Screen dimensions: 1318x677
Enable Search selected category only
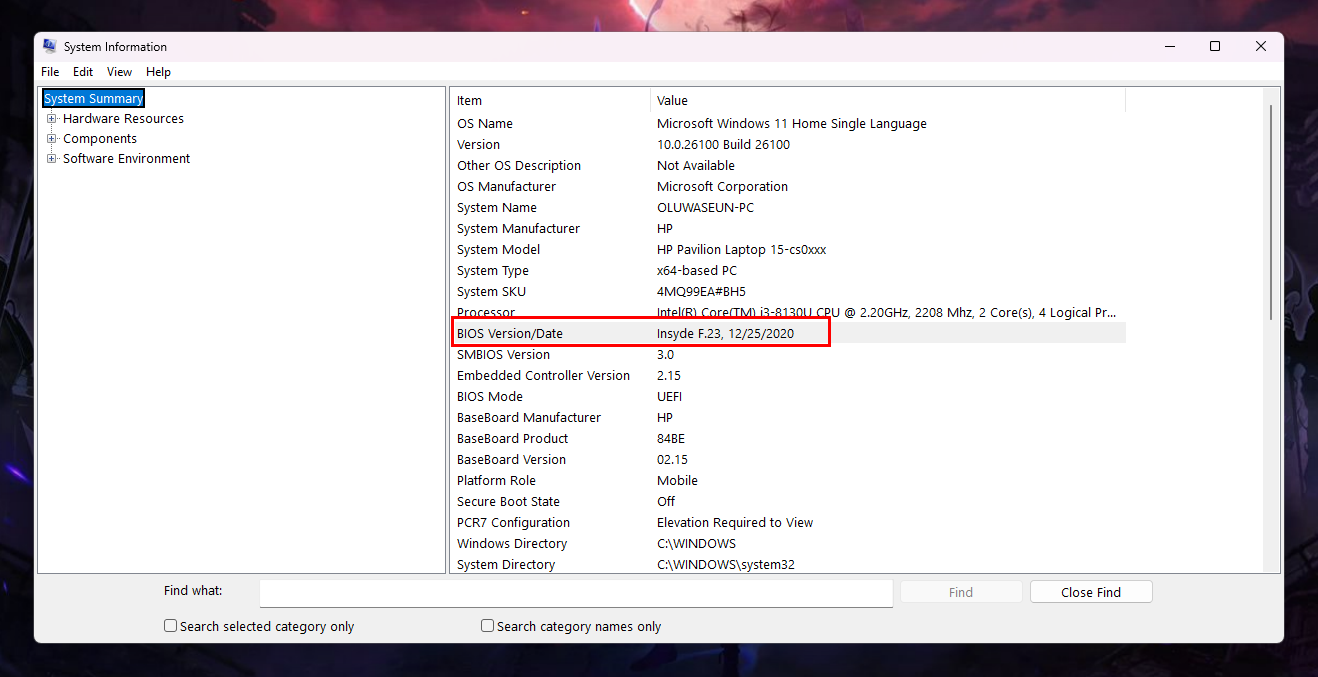coord(170,625)
